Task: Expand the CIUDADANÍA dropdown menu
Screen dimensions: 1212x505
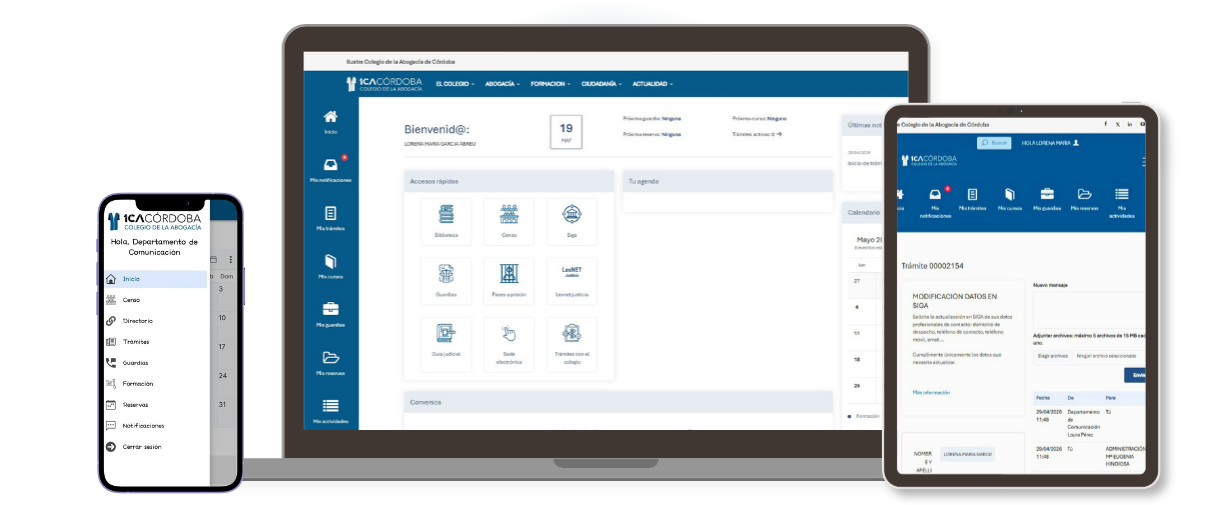Action: (x=602, y=83)
